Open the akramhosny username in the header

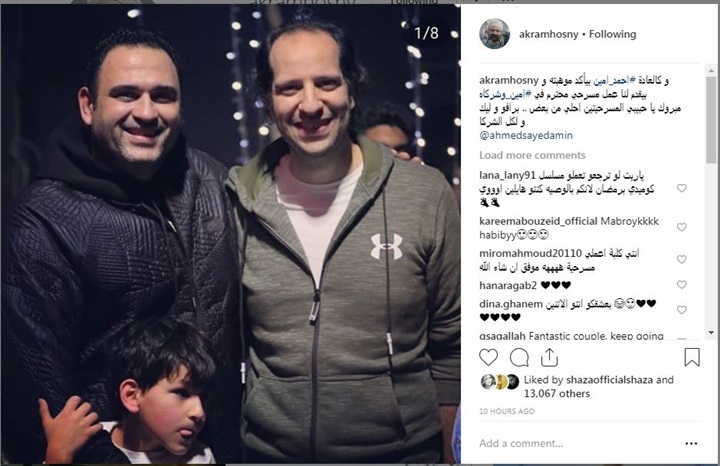point(548,34)
